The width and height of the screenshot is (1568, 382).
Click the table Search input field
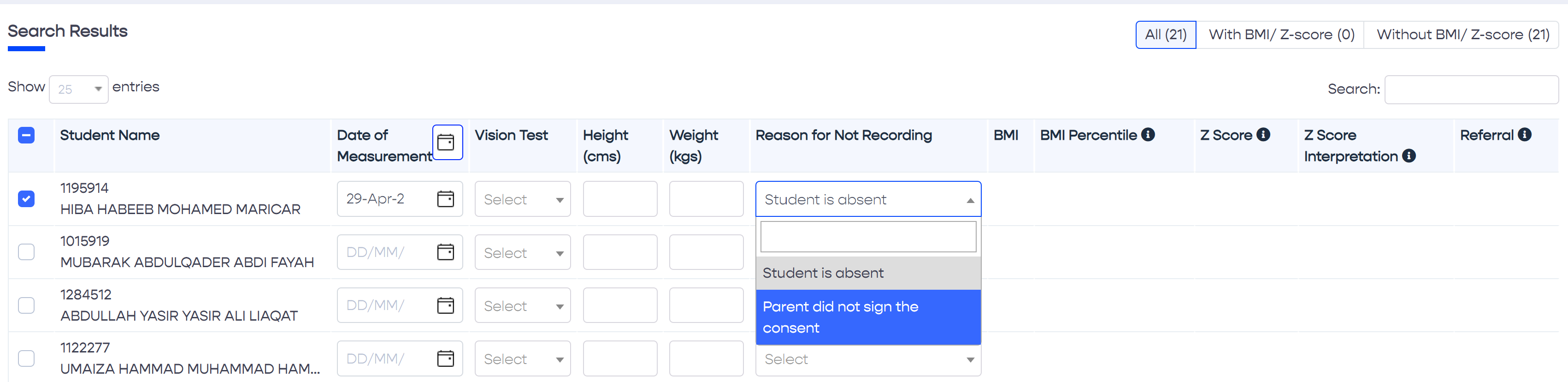[1471, 90]
